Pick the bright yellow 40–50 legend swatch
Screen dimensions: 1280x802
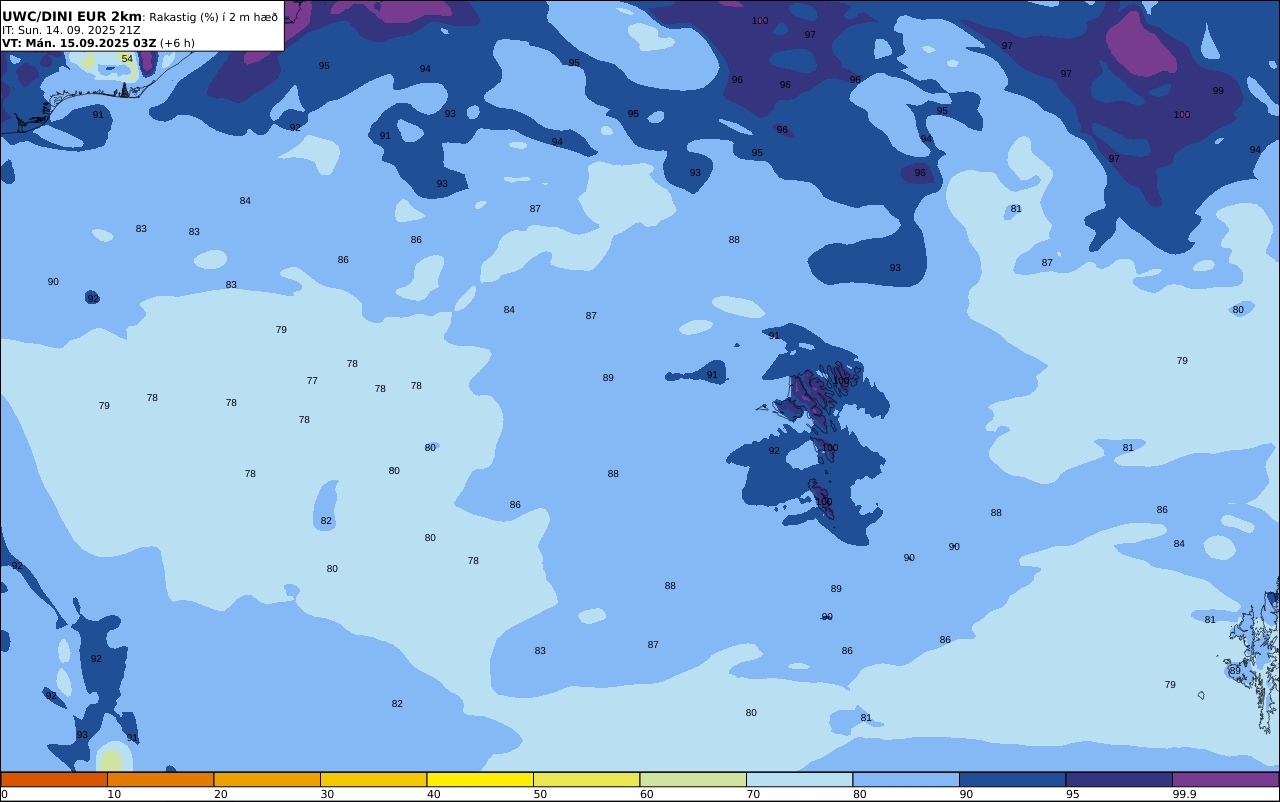coord(480,779)
